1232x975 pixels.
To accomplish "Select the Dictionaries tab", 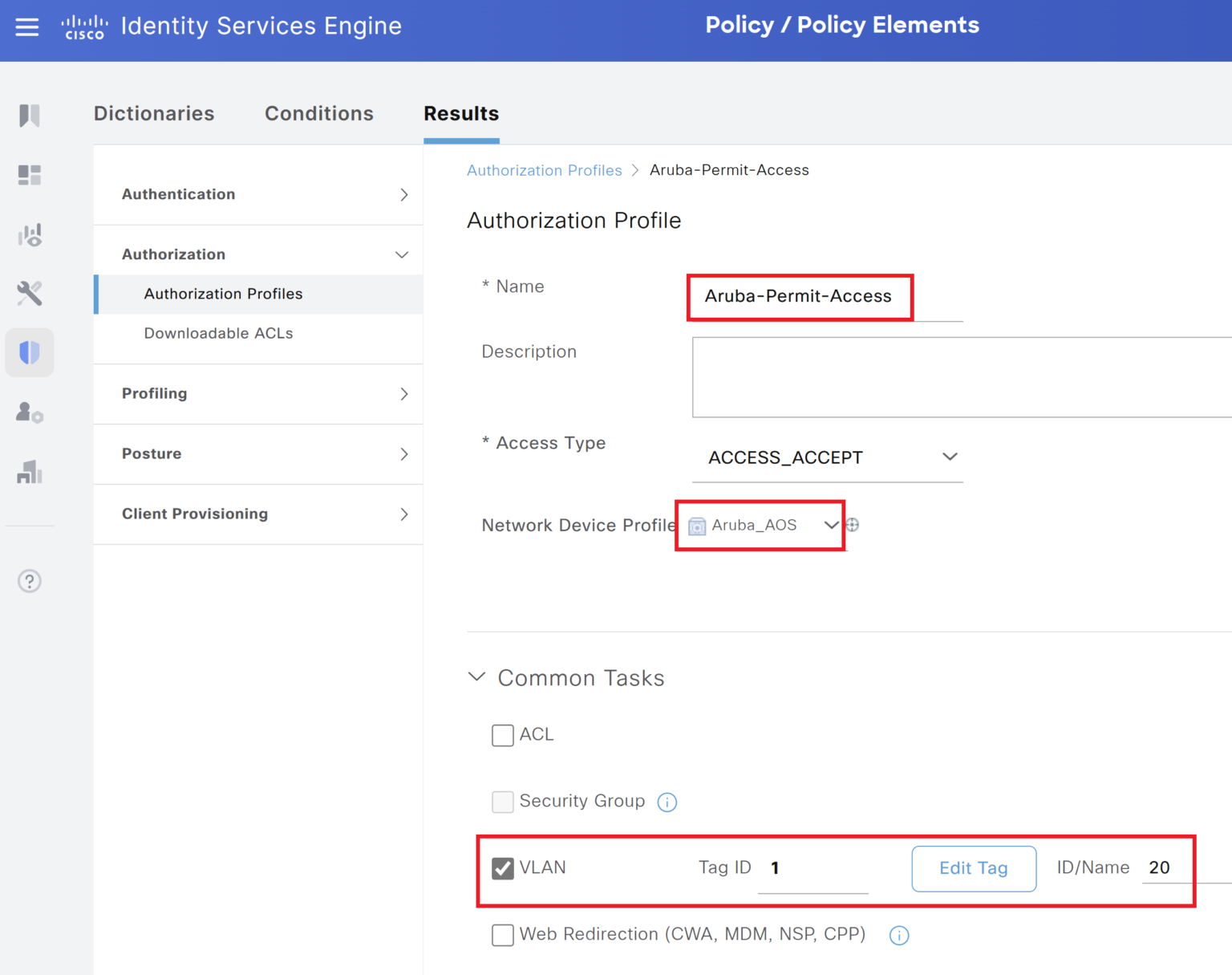I will 154,113.
